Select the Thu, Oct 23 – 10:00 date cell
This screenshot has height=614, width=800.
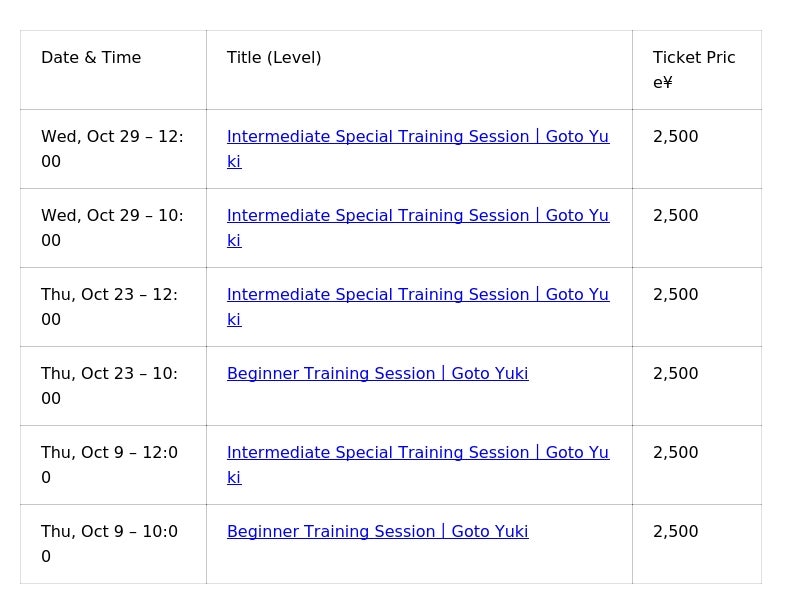click(x=109, y=386)
